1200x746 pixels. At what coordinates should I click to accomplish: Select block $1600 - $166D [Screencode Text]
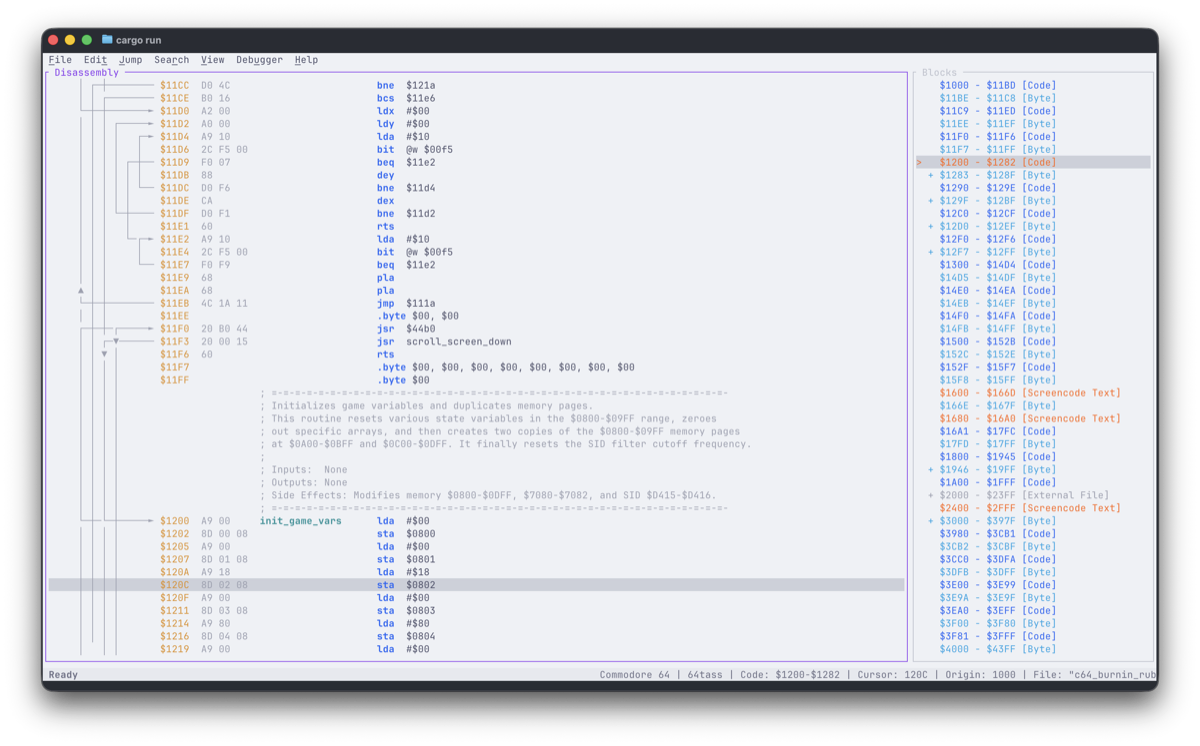point(1030,393)
